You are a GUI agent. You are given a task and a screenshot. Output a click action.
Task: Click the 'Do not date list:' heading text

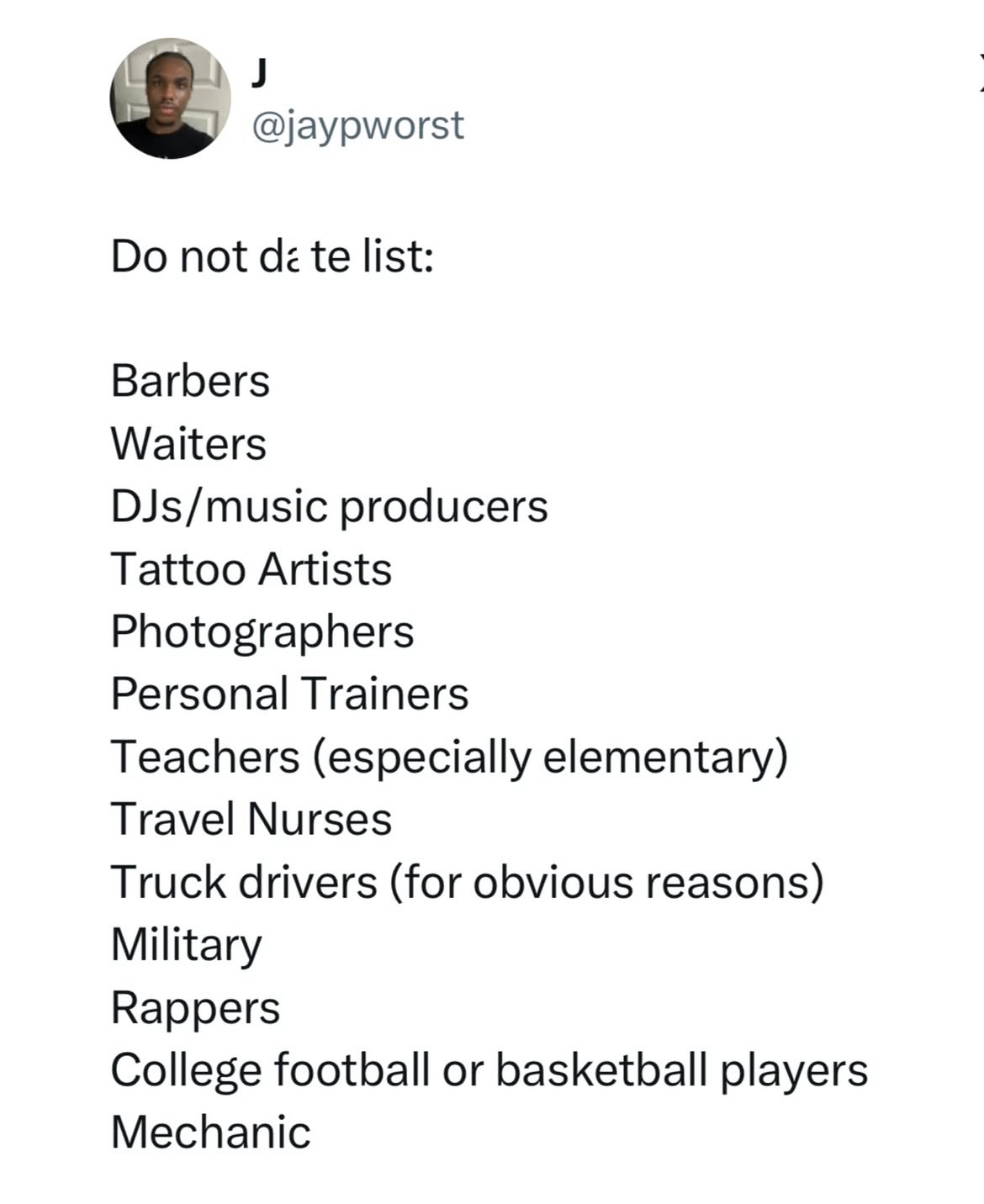[272, 256]
